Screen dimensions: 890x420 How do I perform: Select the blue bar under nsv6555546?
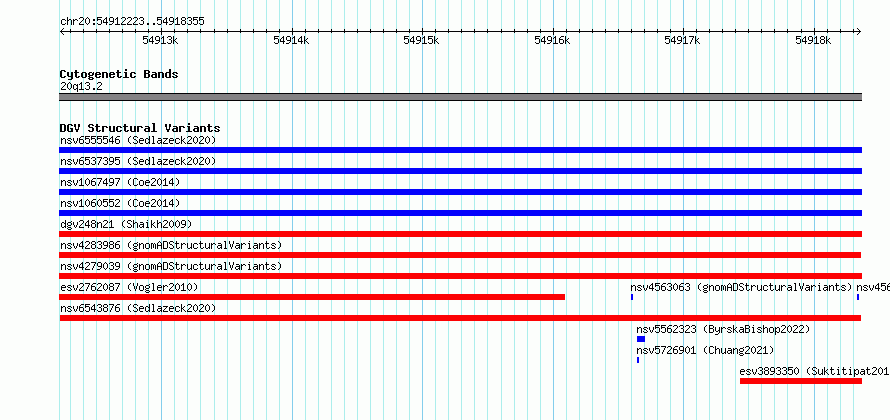460,150
